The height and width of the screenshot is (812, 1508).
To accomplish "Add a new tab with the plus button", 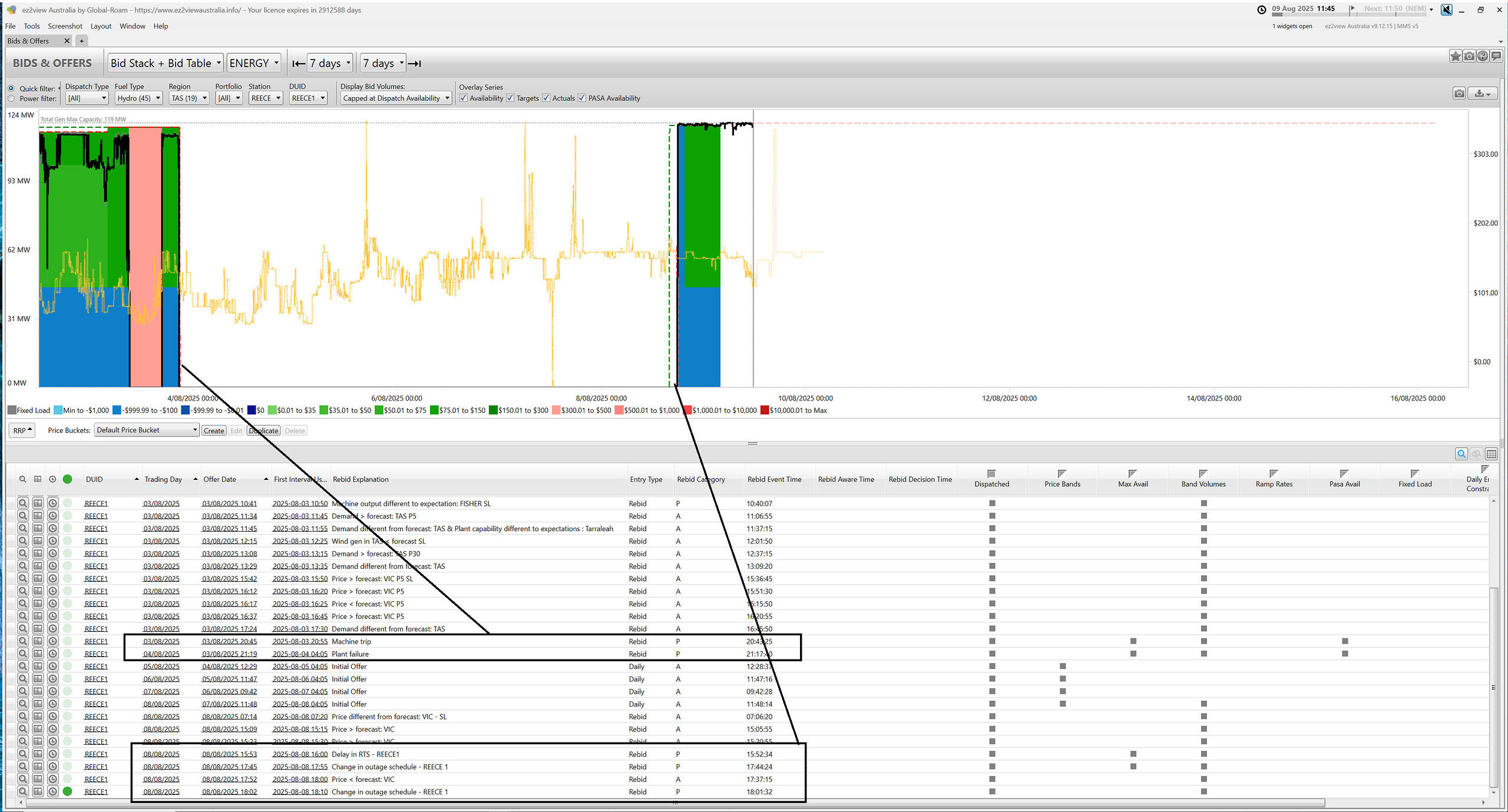I will click(82, 41).
